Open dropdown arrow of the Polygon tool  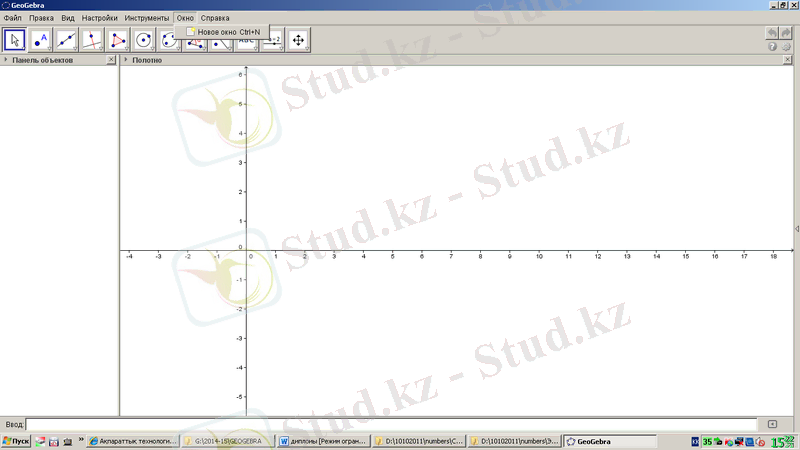click(x=127, y=49)
